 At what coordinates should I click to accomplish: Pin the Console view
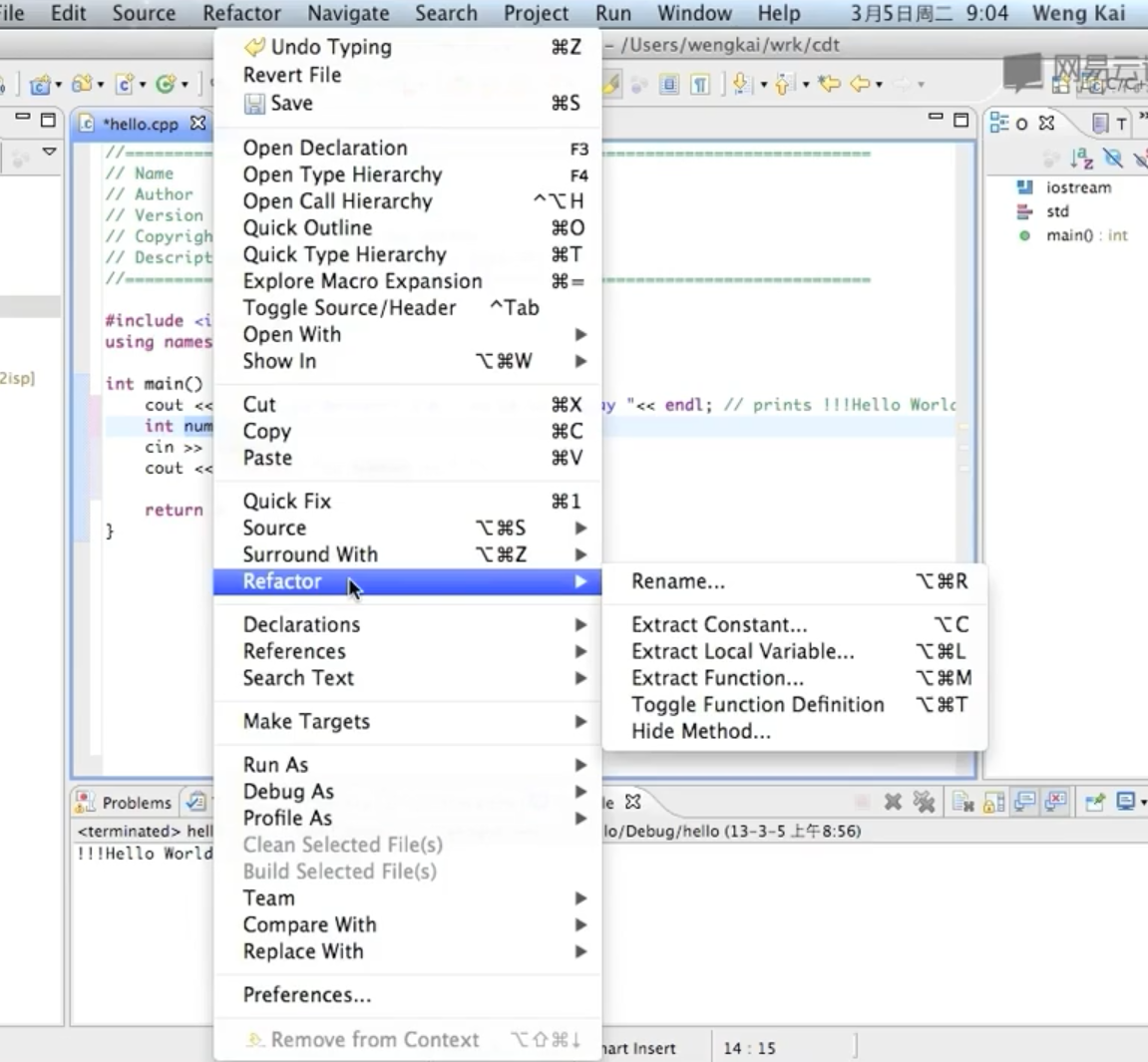[x=1092, y=802]
